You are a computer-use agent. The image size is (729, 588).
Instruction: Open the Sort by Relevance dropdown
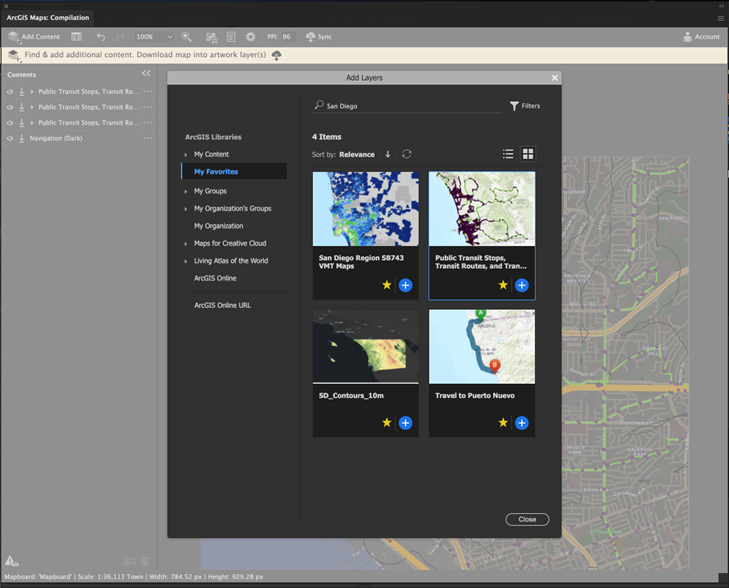357,155
